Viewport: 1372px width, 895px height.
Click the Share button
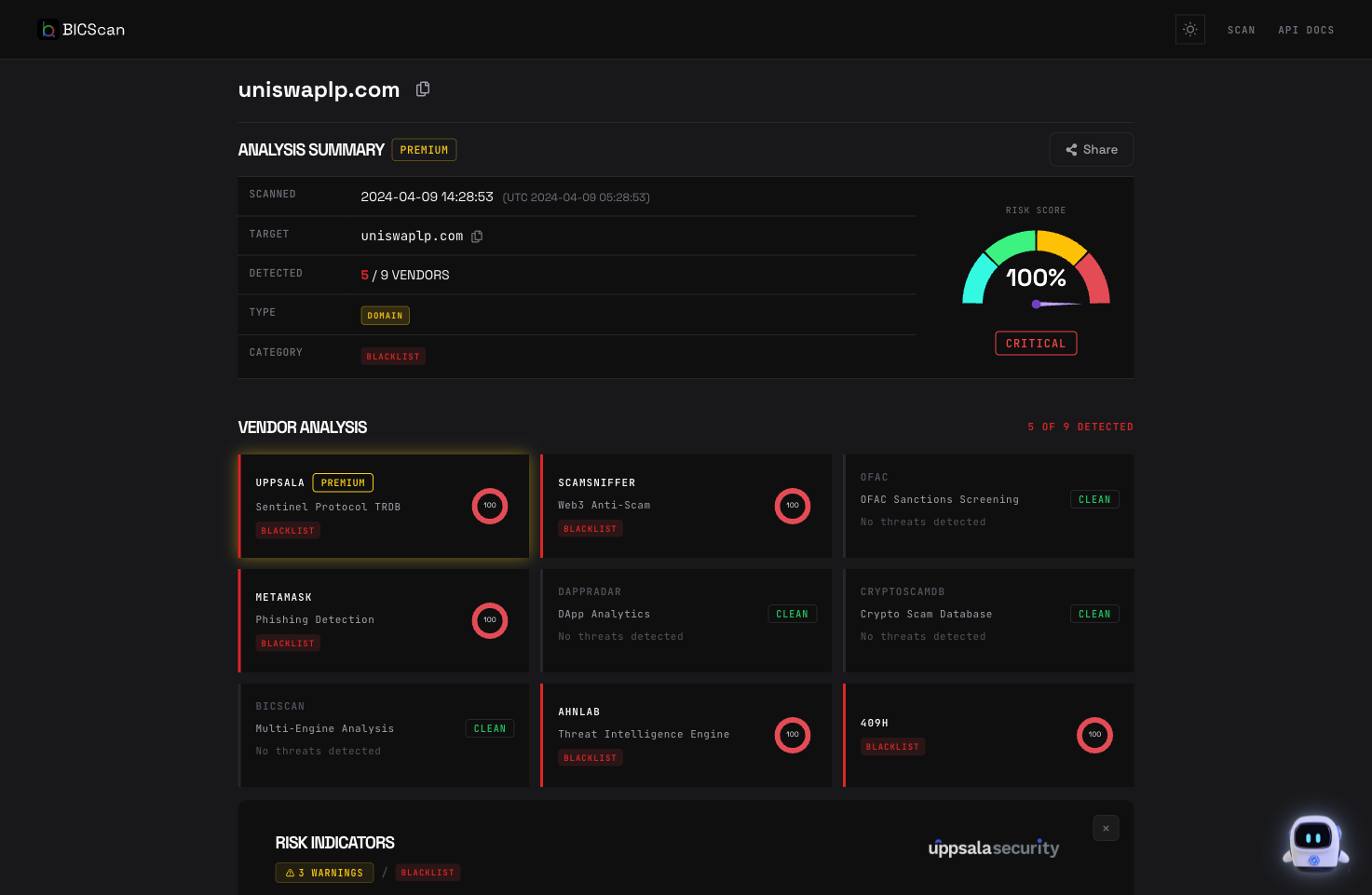click(x=1091, y=150)
